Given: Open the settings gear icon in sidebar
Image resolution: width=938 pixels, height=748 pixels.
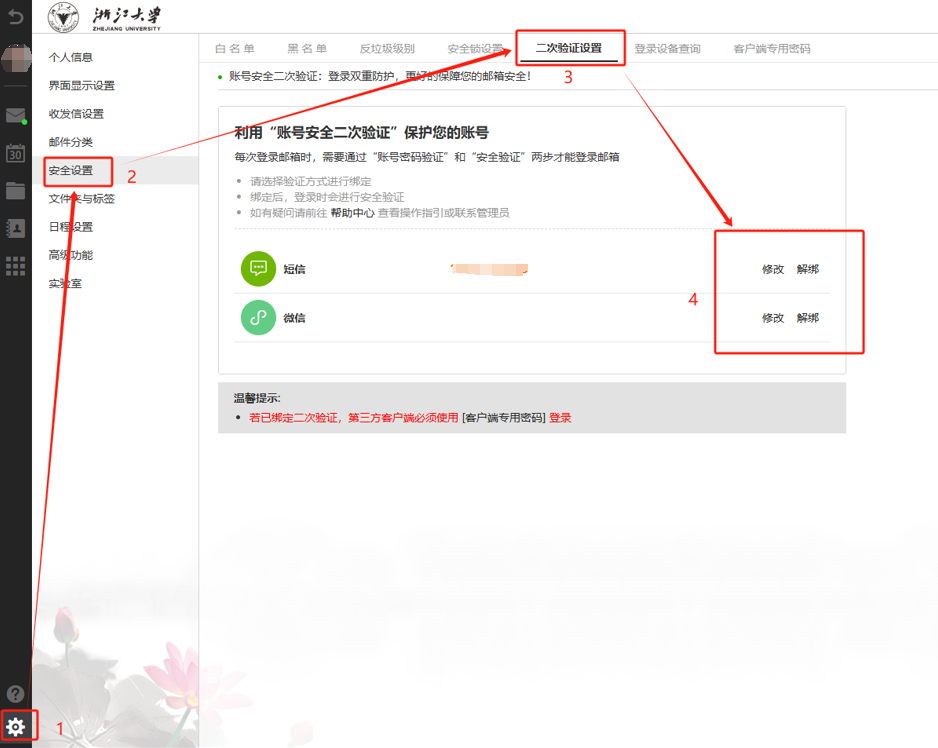Looking at the screenshot, I should [15, 726].
